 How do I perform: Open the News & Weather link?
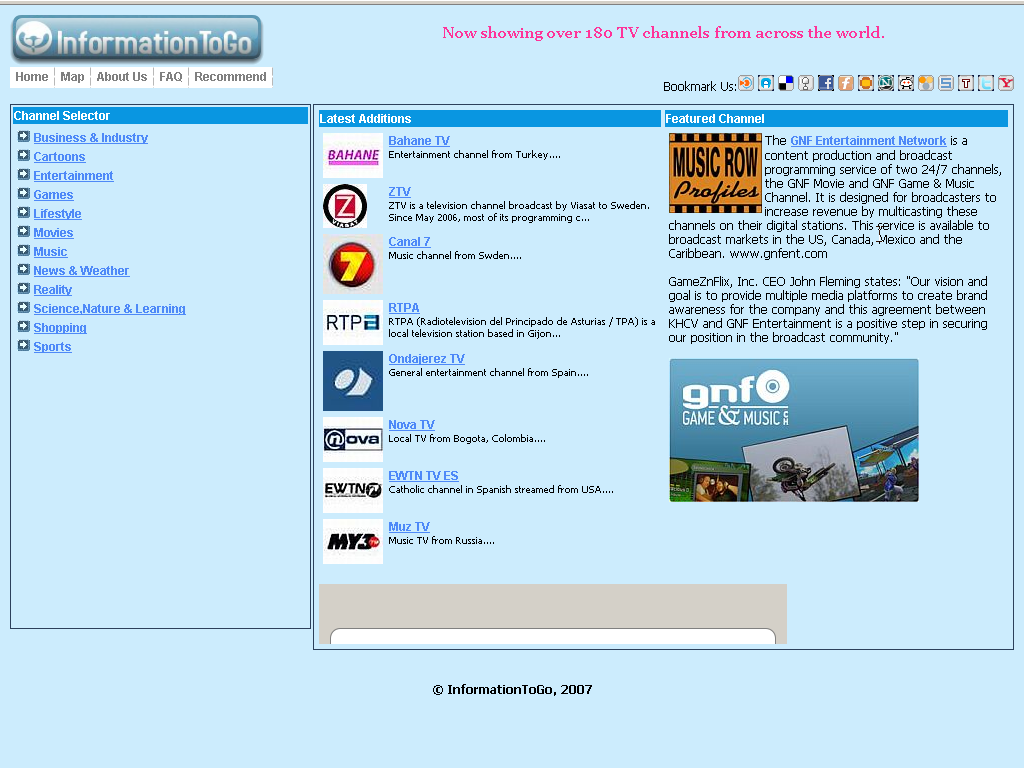(82, 270)
